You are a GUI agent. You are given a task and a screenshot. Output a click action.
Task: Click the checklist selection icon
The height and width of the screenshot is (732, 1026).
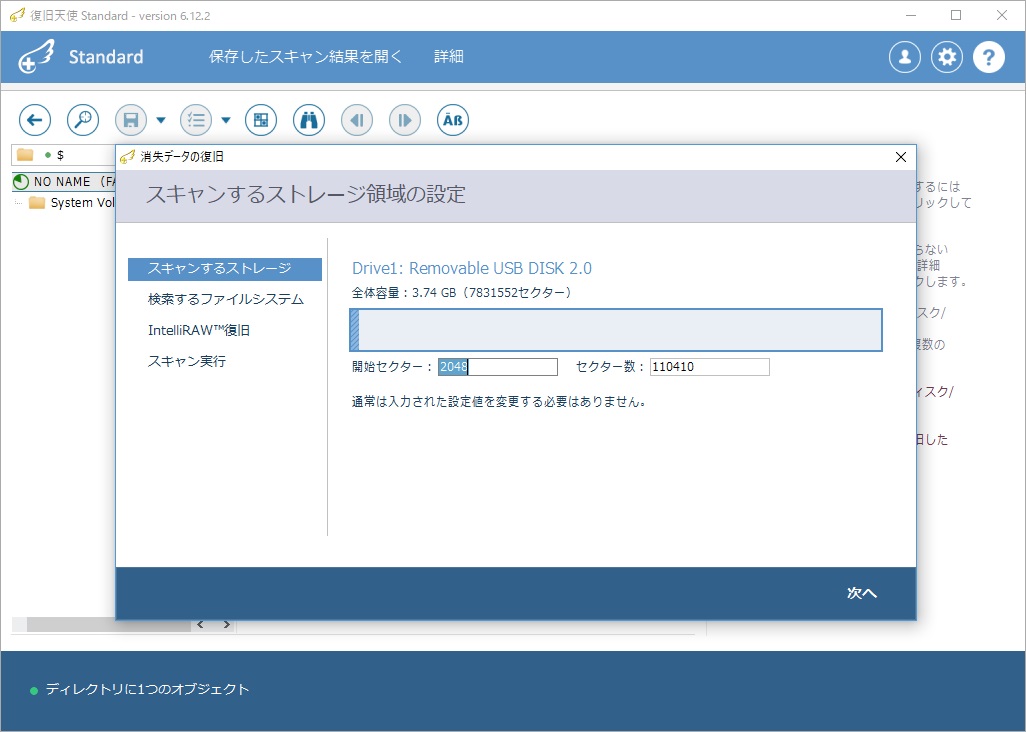coord(196,120)
